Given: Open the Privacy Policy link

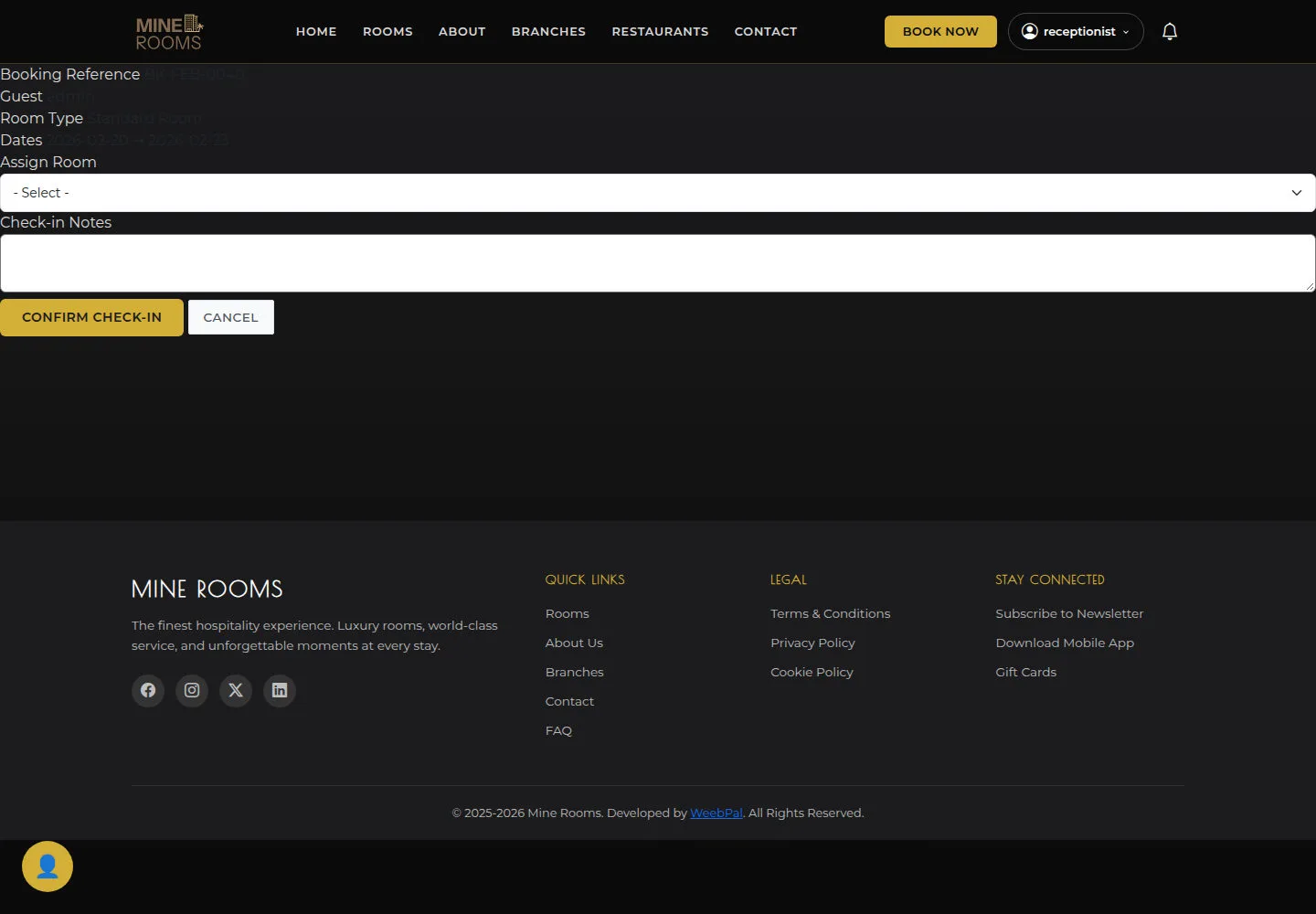Looking at the screenshot, I should click(812, 643).
